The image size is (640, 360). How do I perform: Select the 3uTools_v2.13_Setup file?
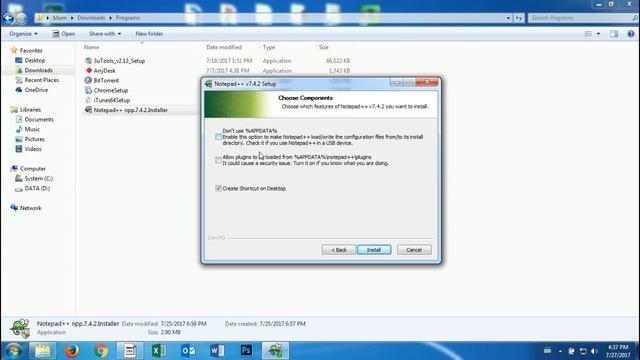click(119, 61)
